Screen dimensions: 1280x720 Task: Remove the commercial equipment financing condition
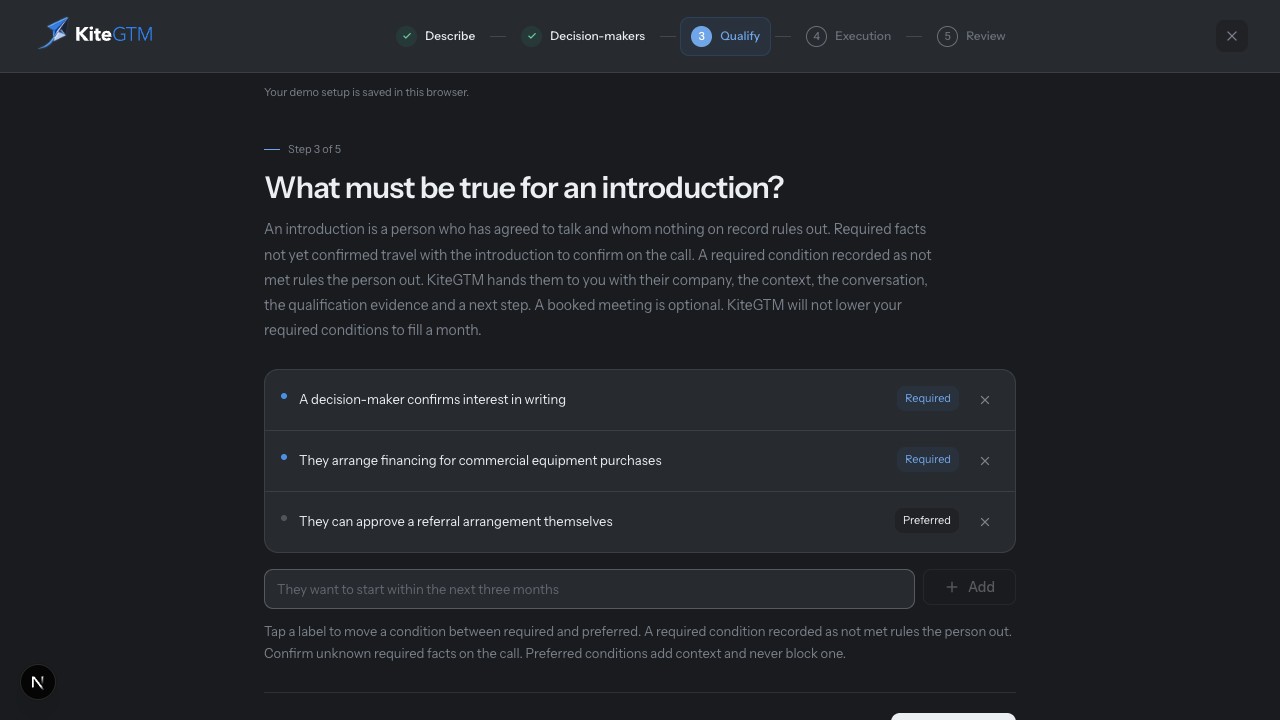click(x=985, y=461)
